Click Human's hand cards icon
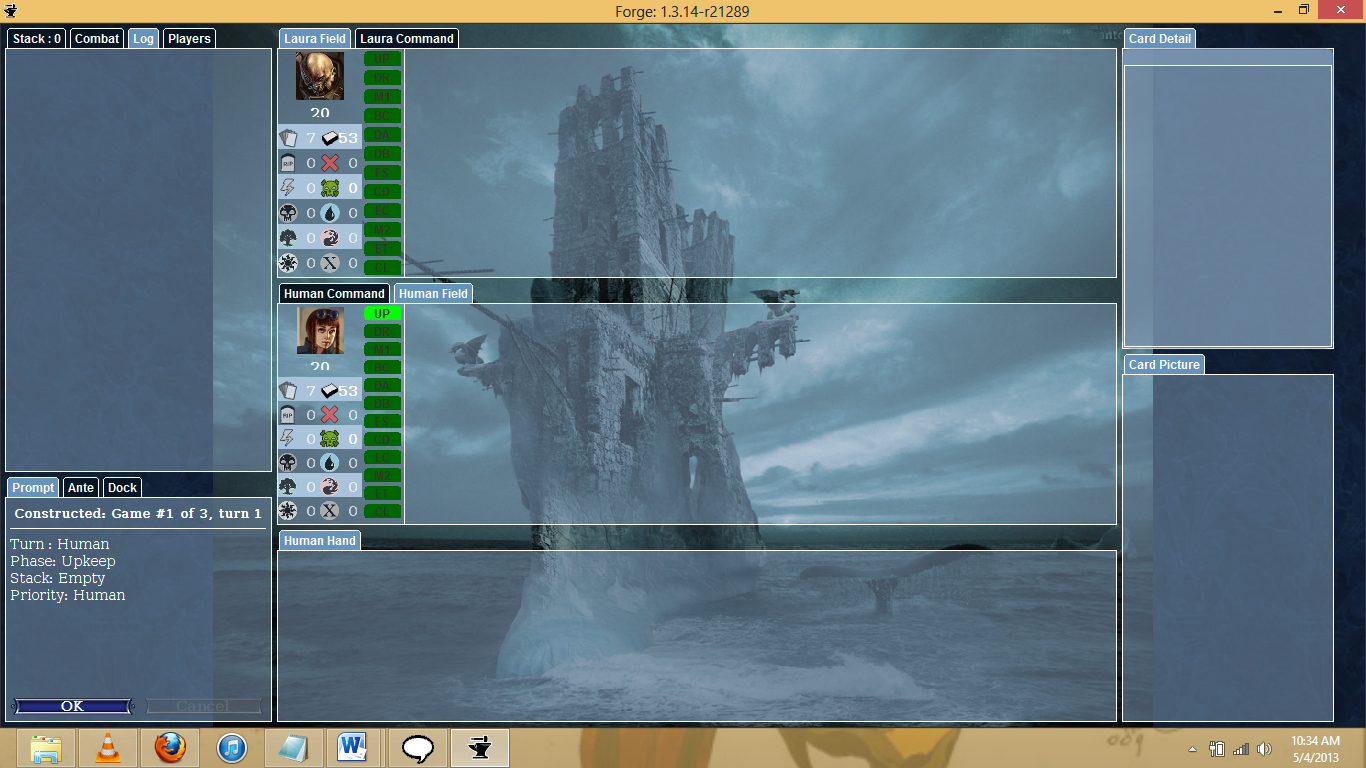 (x=288, y=391)
